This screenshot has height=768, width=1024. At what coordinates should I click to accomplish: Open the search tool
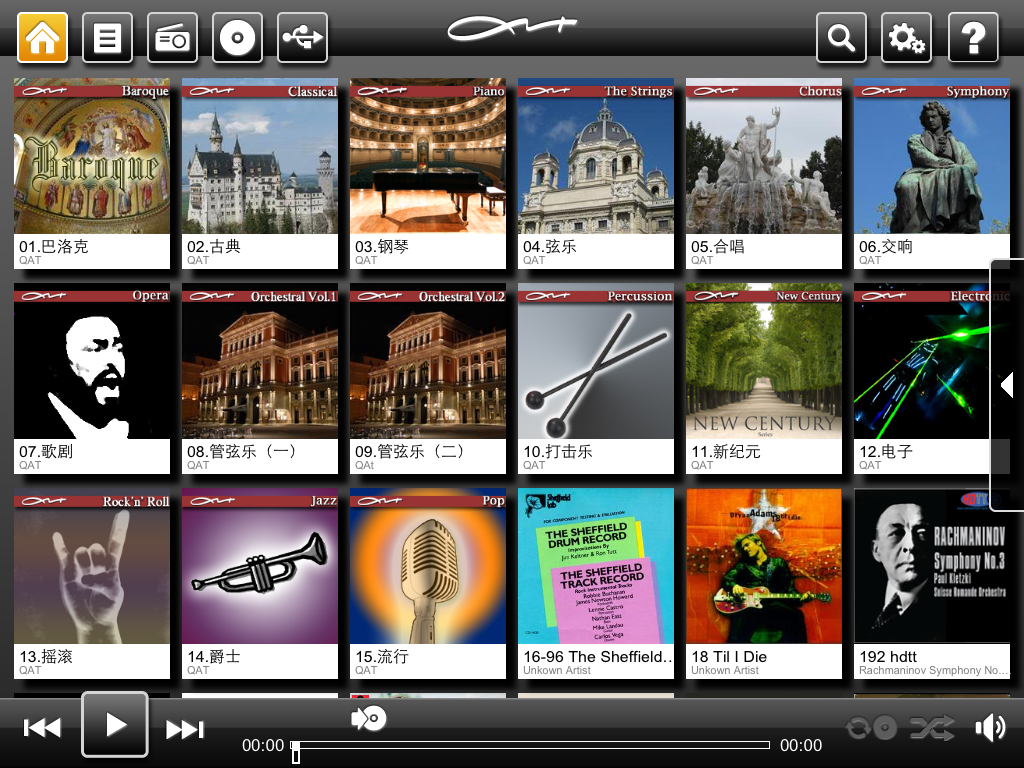[x=841, y=38]
